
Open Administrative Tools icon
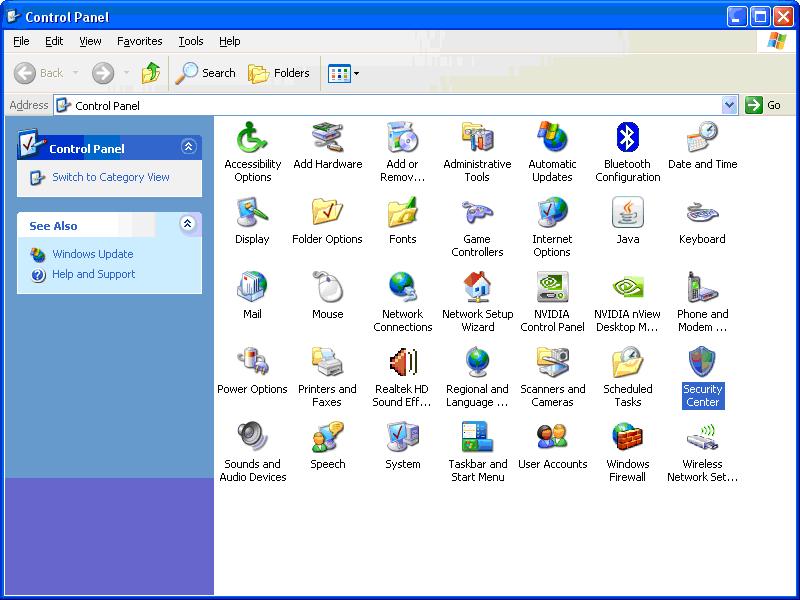point(477,152)
